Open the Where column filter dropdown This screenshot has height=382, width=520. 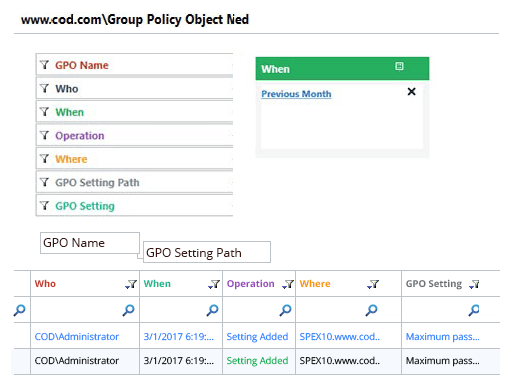(373, 284)
